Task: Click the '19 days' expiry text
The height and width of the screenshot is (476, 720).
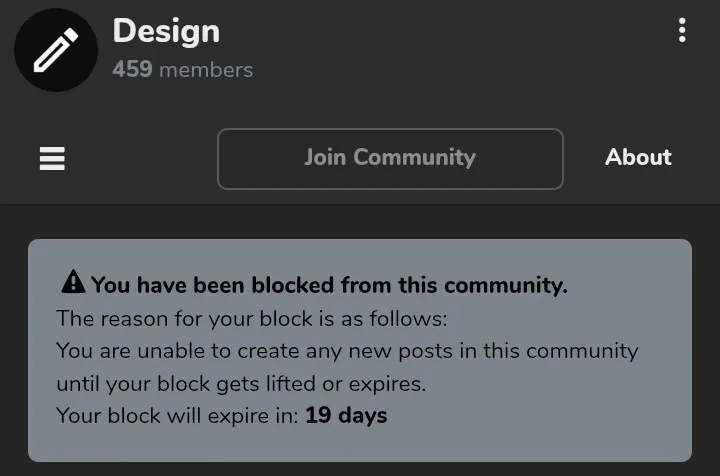Action: click(x=346, y=415)
